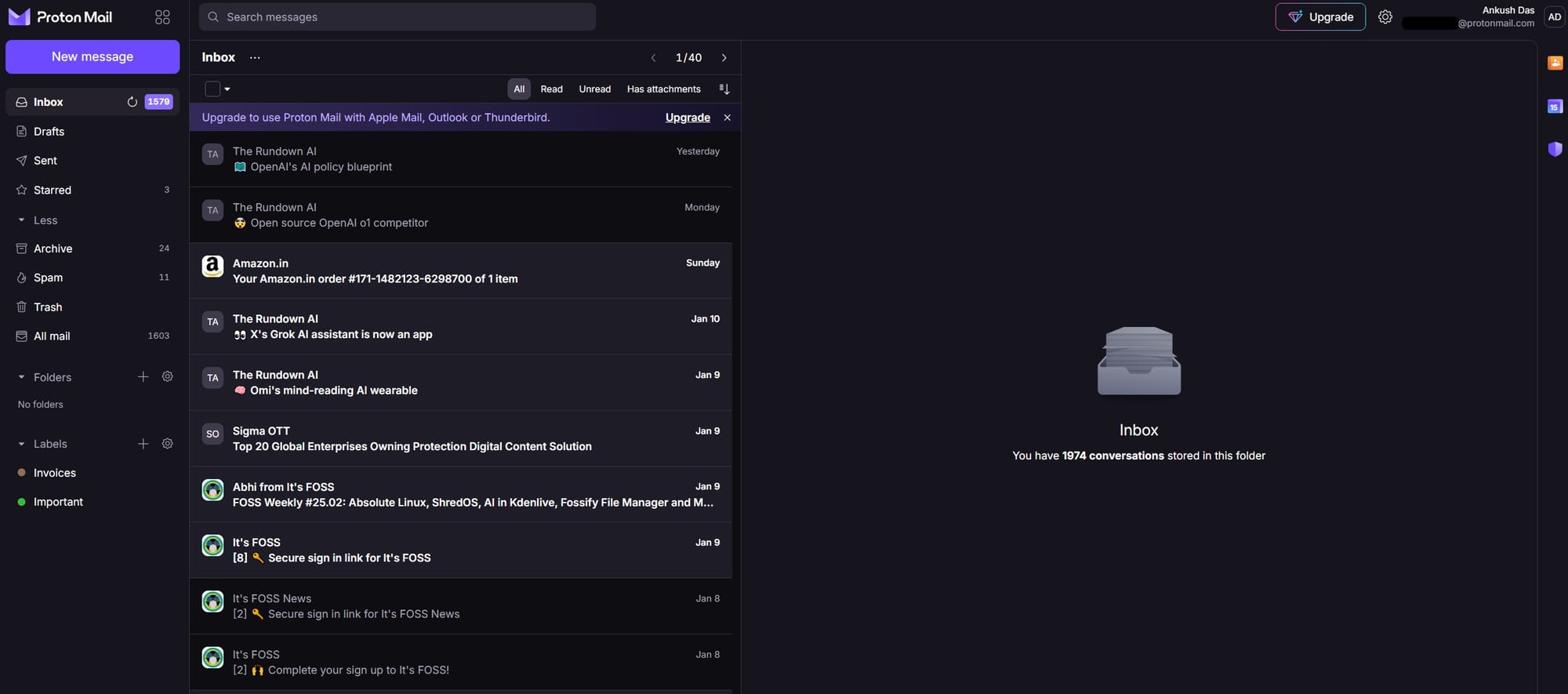Open the Archive folder
Viewport: 1568px width, 694px height.
(x=93, y=249)
